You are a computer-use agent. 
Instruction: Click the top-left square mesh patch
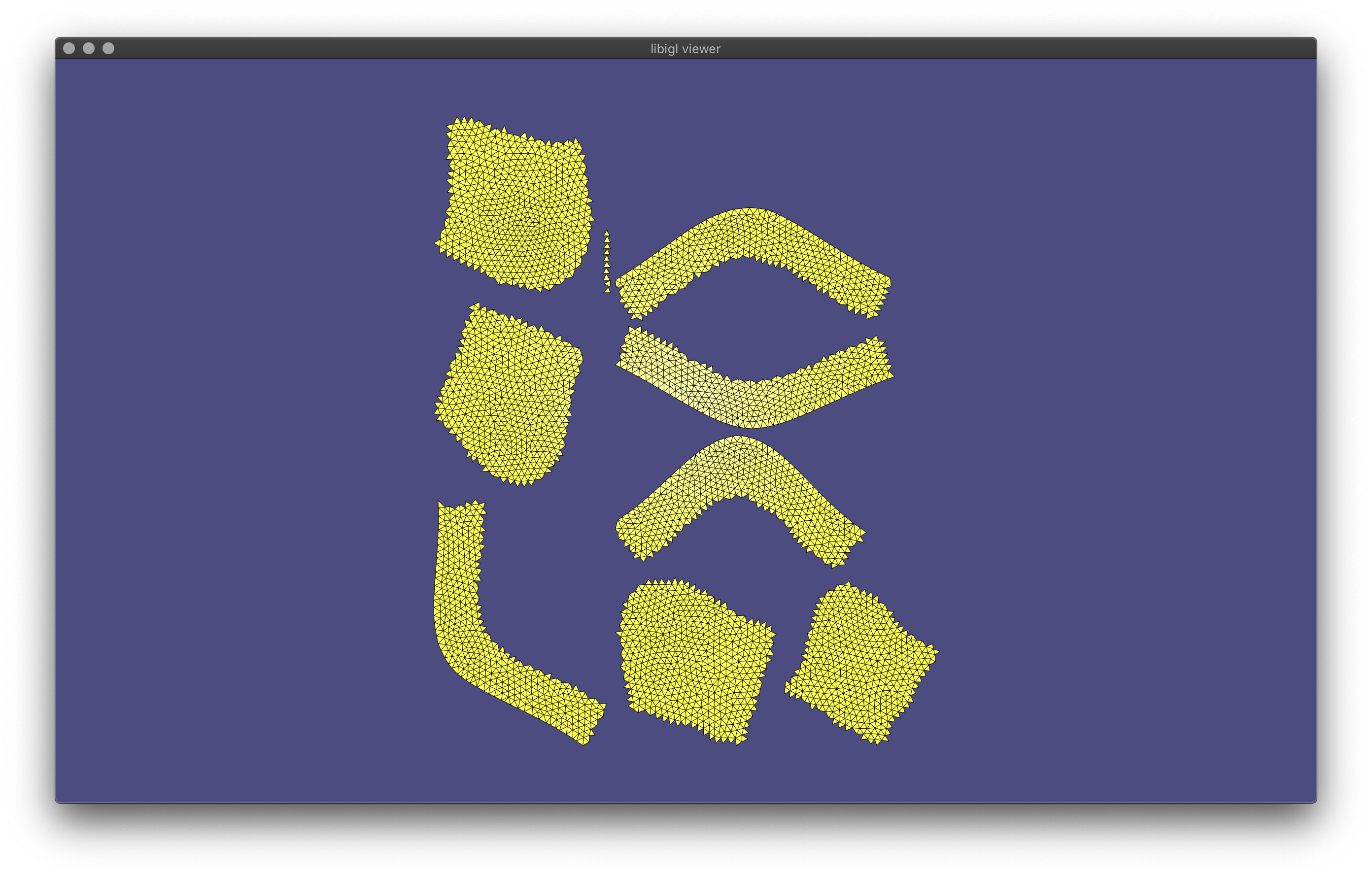tap(515, 205)
